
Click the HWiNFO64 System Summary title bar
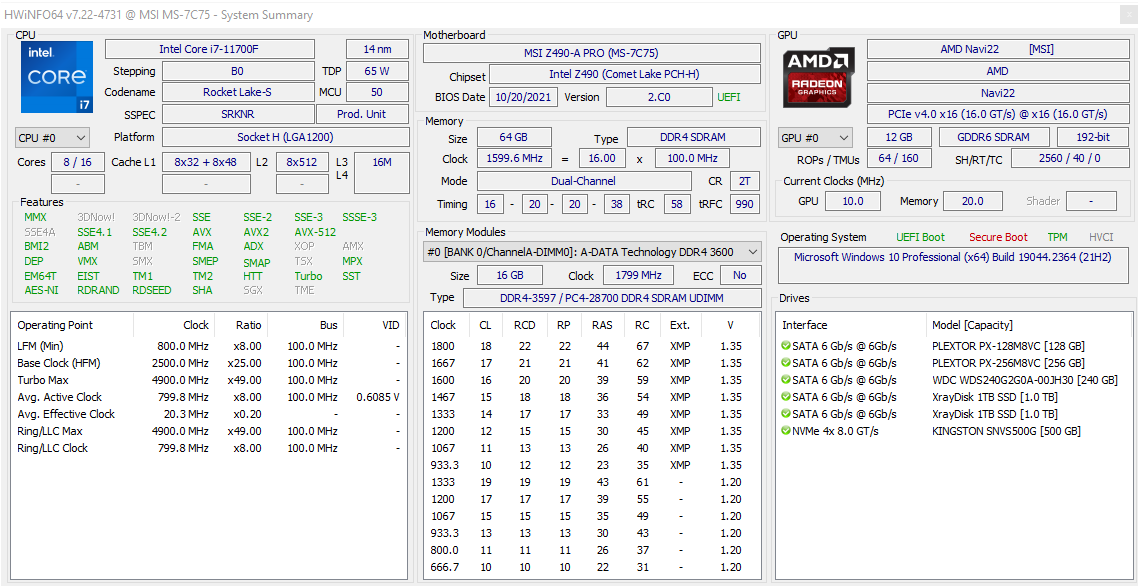point(569,15)
